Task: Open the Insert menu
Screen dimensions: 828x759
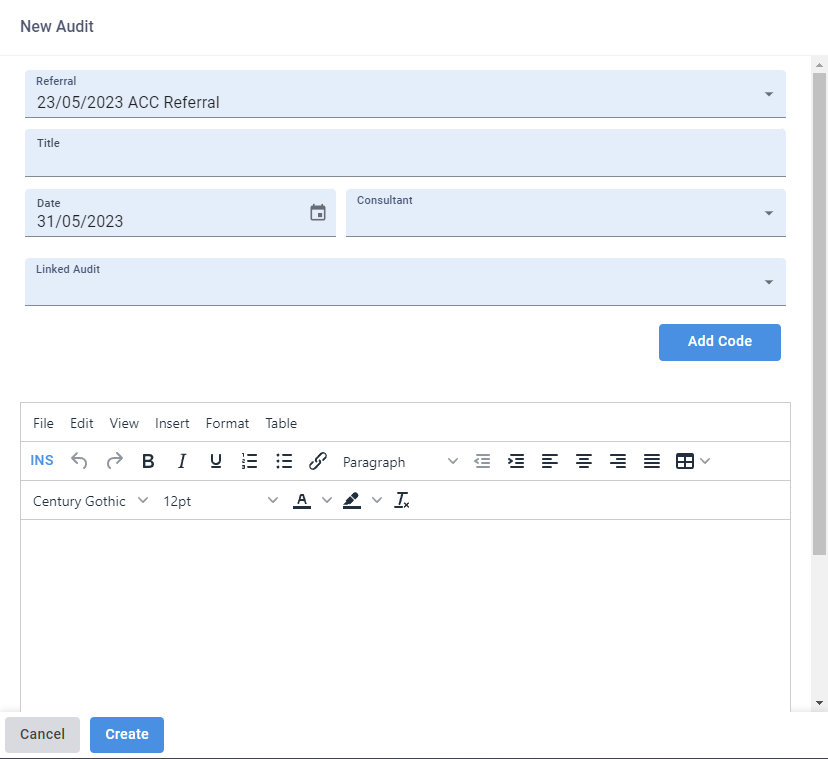Action: pyautogui.click(x=172, y=423)
